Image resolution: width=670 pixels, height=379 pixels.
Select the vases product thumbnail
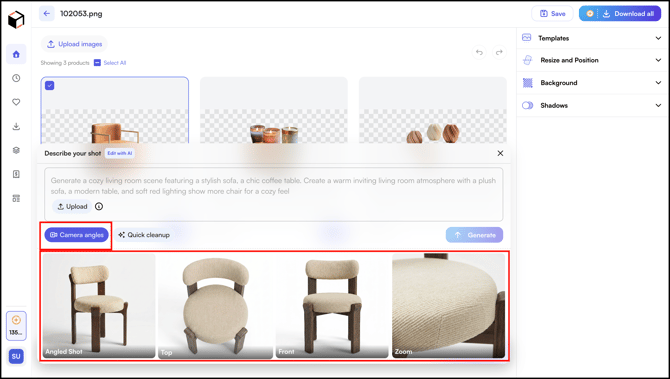[433, 111]
